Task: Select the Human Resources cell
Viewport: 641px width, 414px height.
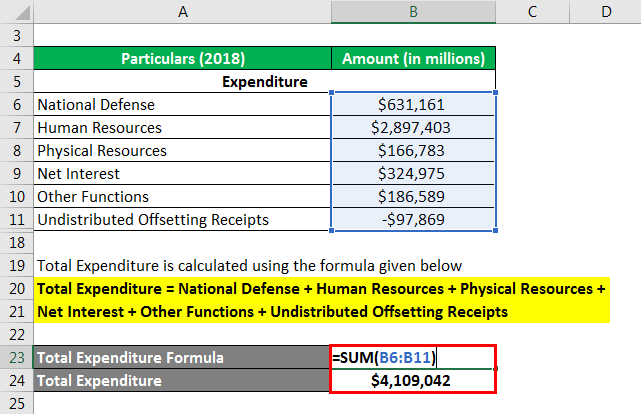Action: point(182,128)
